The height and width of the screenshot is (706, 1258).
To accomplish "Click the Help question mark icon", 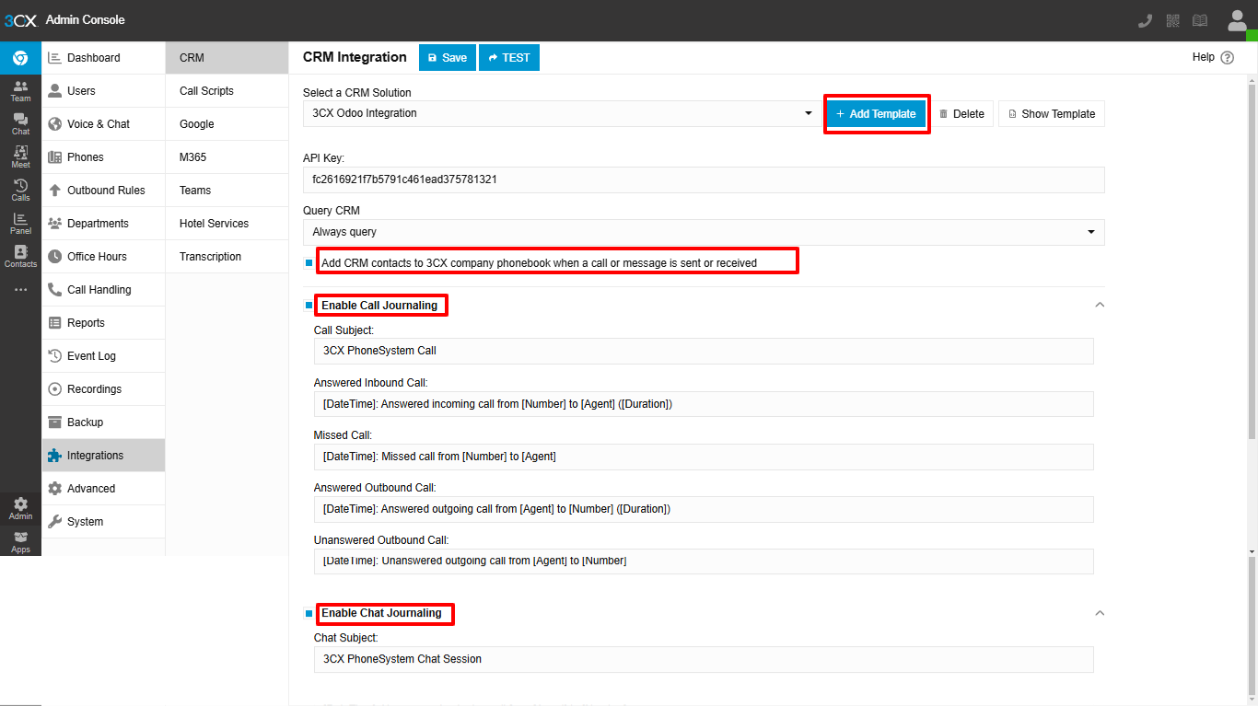I will coord(1227,58).
